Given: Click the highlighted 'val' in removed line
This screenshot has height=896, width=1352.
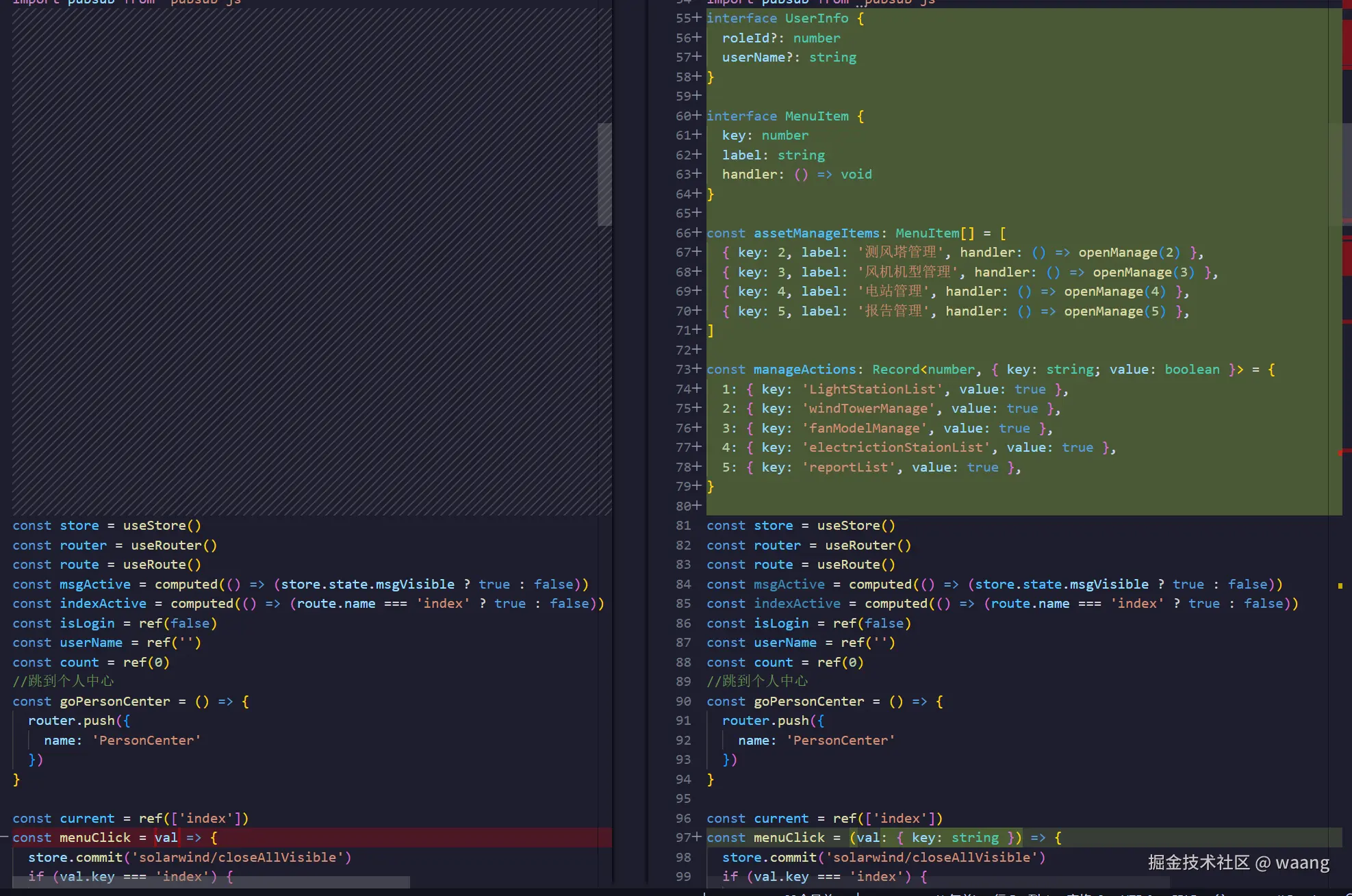Looking at the screenshot, I should (x=166, y=838).
